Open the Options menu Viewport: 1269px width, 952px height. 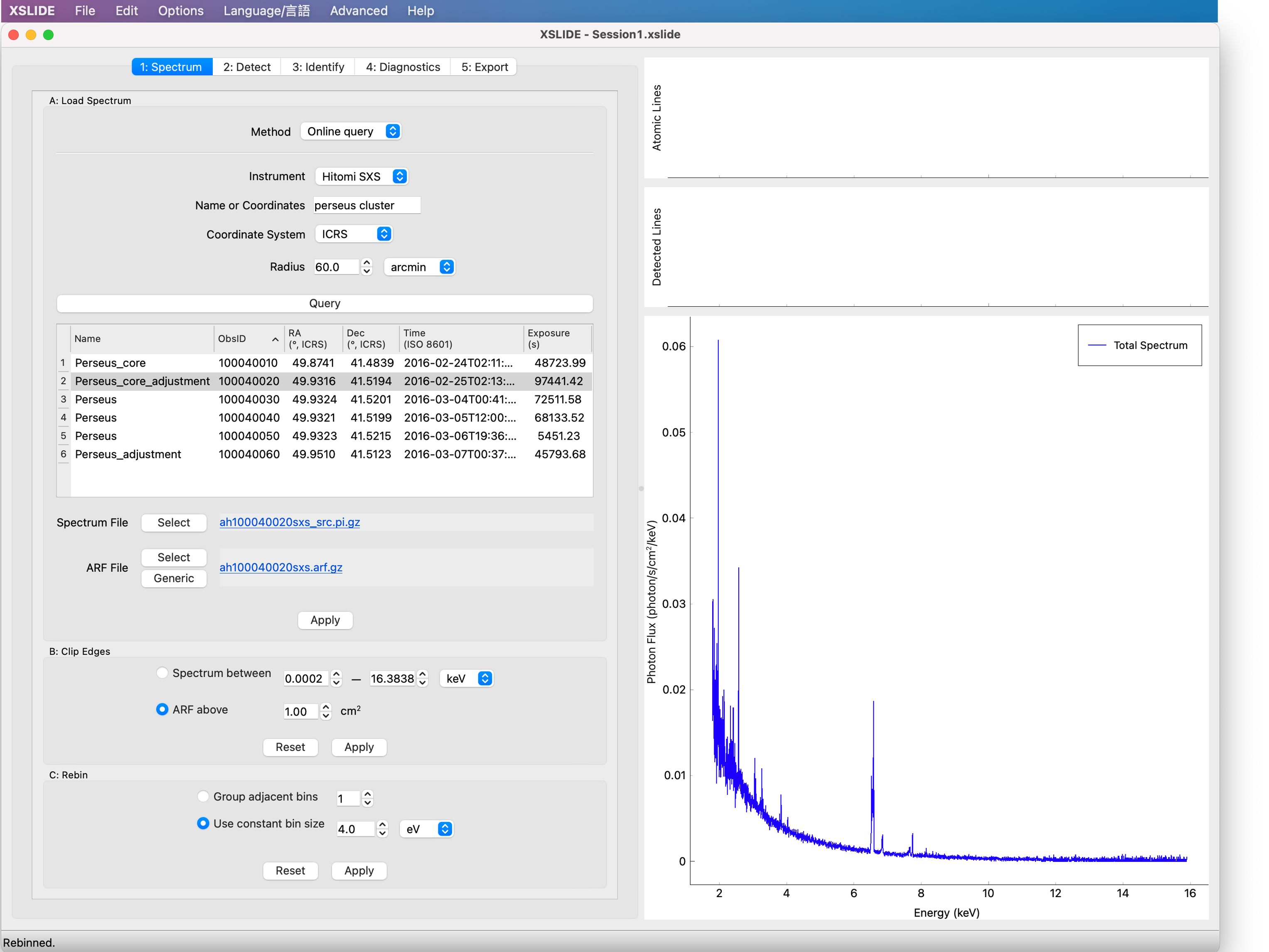click(181, 11)
